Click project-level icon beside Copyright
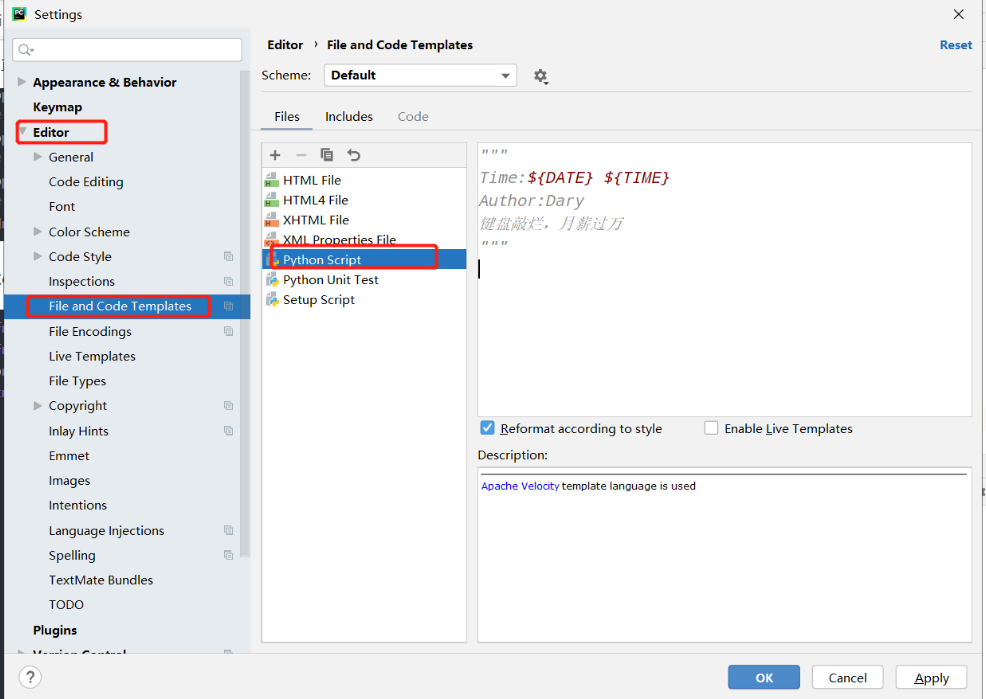Screen dimensions: 986x699 (228, 405)
